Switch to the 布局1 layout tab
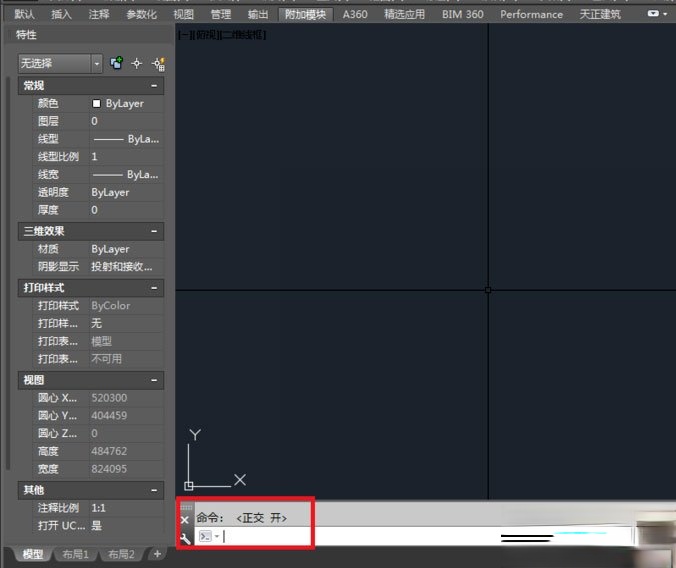Image resolution: width=676 pixels, height=568 pixels. pos(75,554)
